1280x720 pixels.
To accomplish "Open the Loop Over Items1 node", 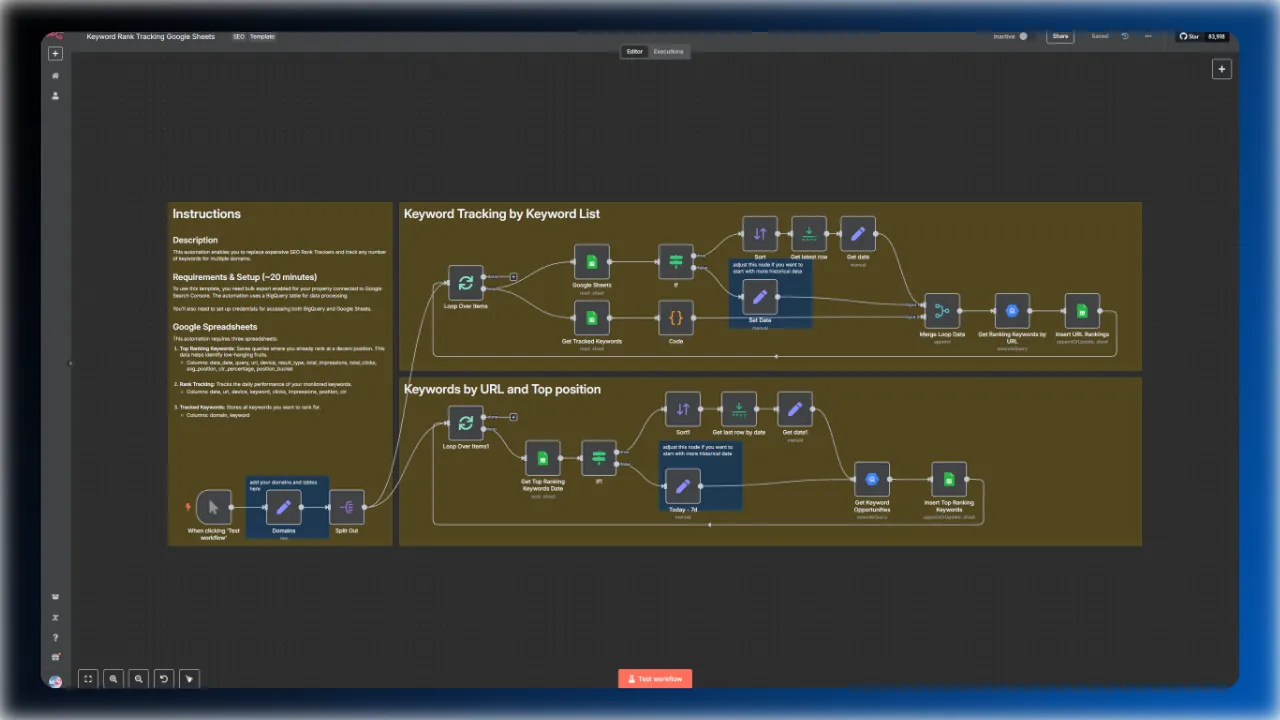I will coord(466,423).
